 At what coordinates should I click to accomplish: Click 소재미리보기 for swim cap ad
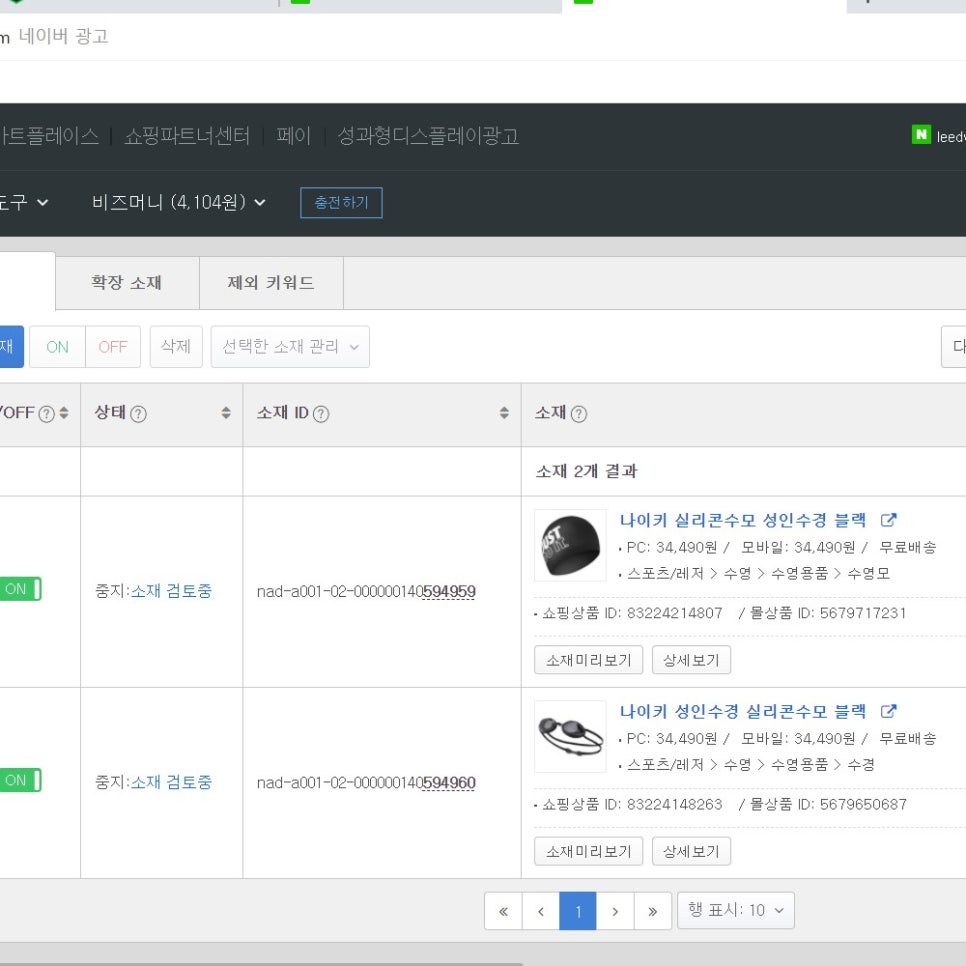[588, 660]
